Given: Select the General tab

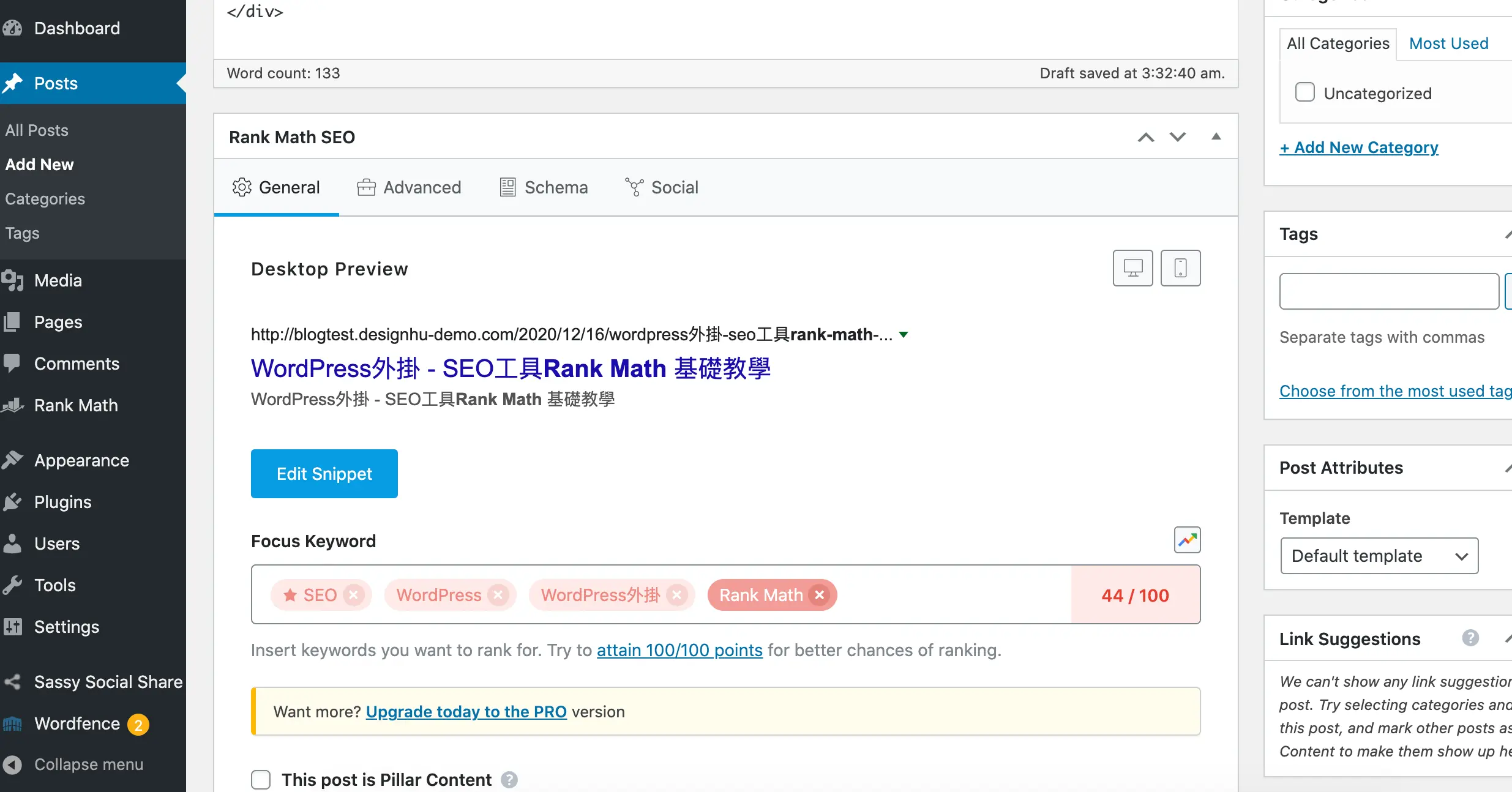Looking at the screenshot, I should click(276, 187).
